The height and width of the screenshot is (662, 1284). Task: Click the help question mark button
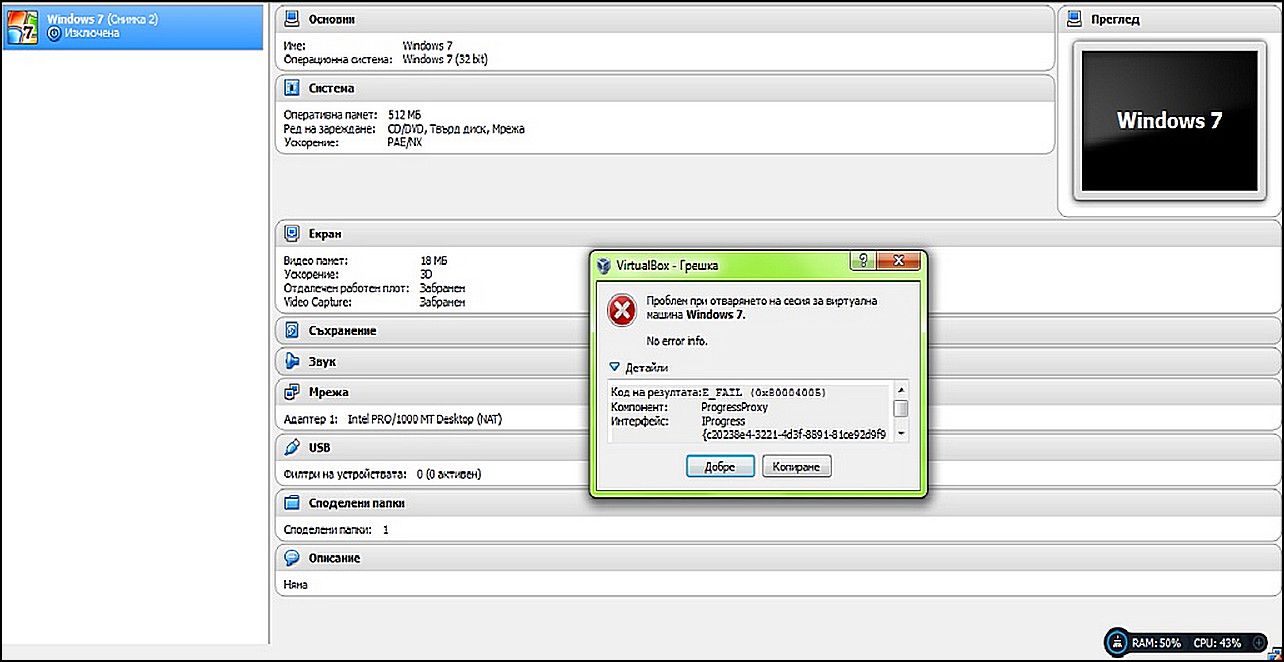864,260
